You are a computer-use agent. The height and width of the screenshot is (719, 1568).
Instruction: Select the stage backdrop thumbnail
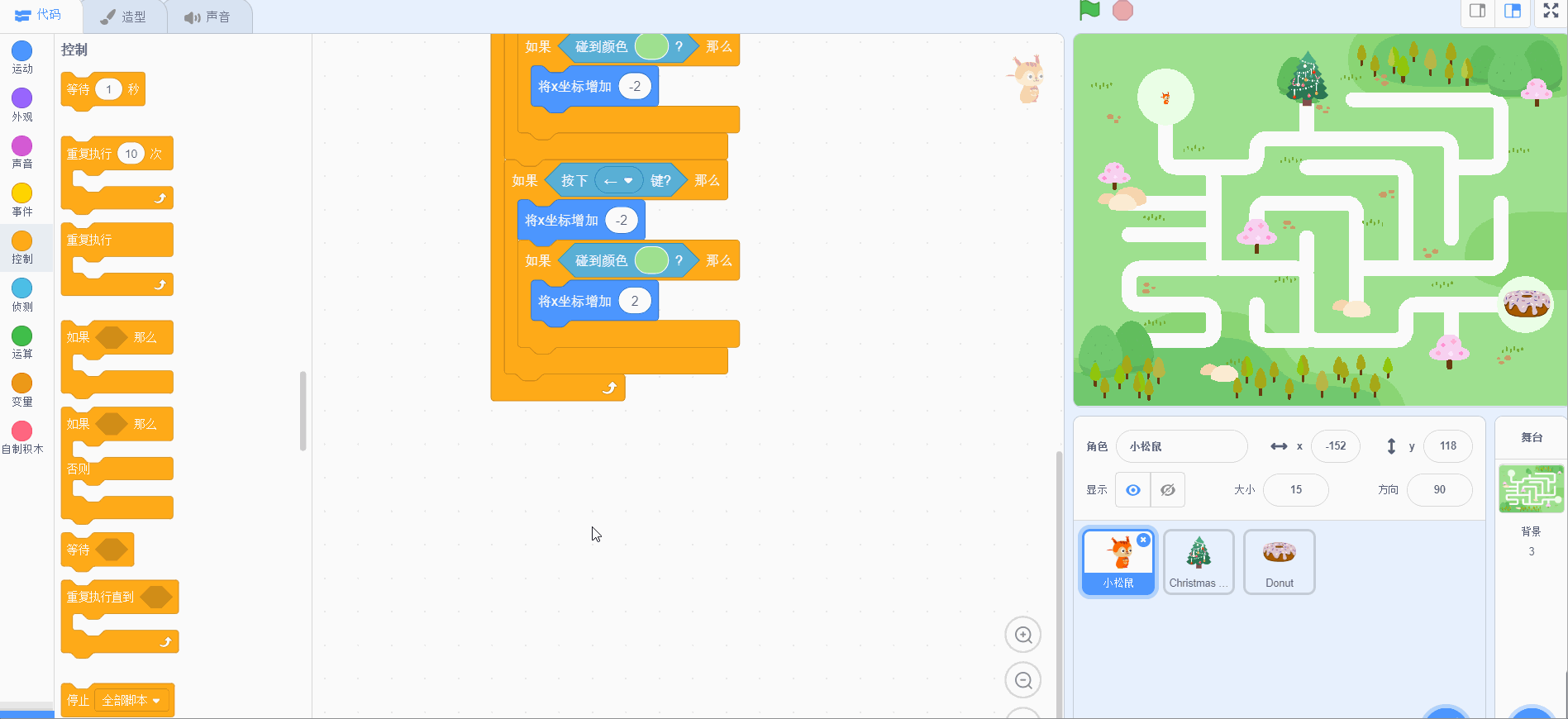click(1532, 488)
